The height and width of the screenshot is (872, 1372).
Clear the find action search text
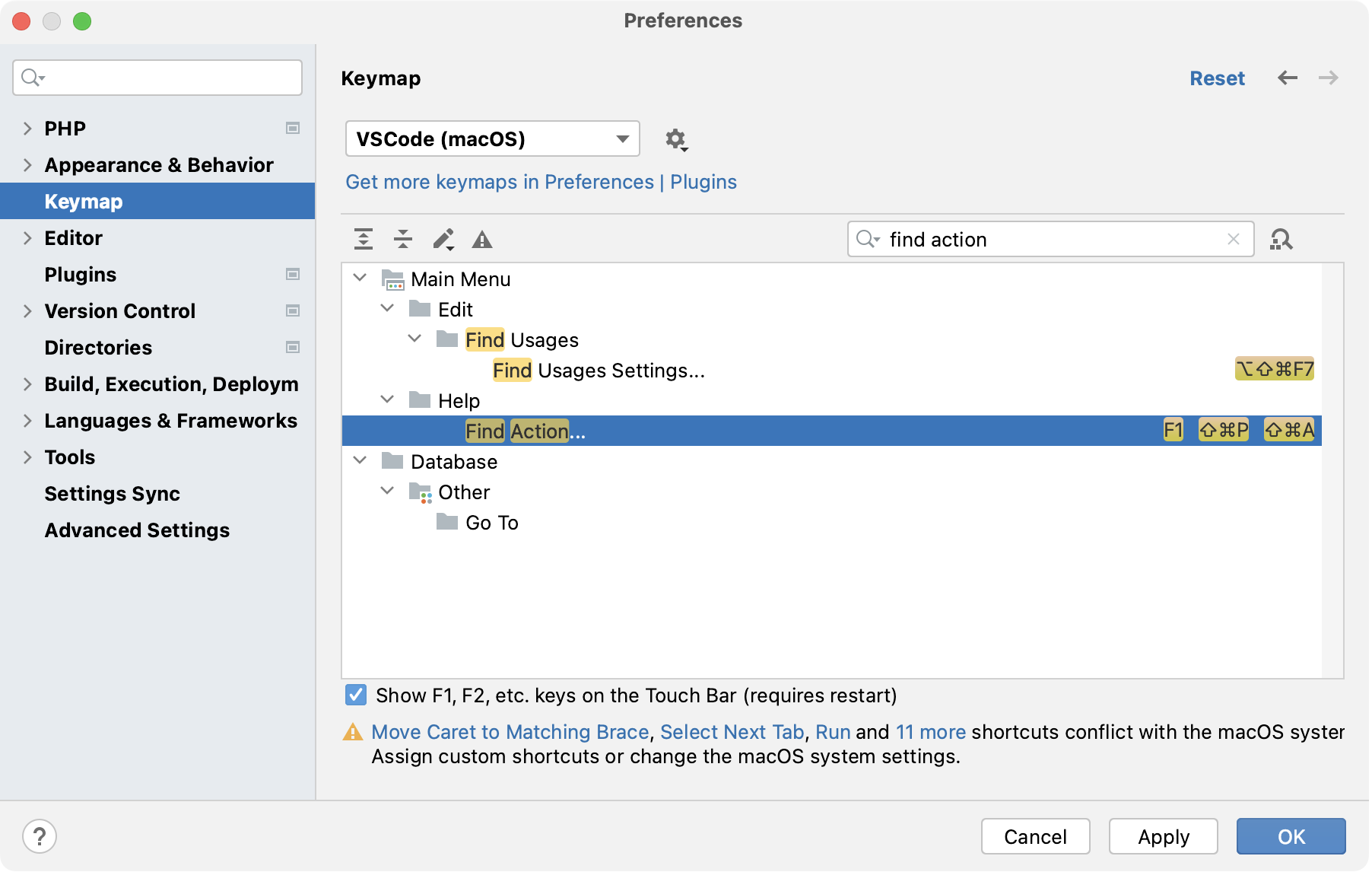[x=1234, y=240]
